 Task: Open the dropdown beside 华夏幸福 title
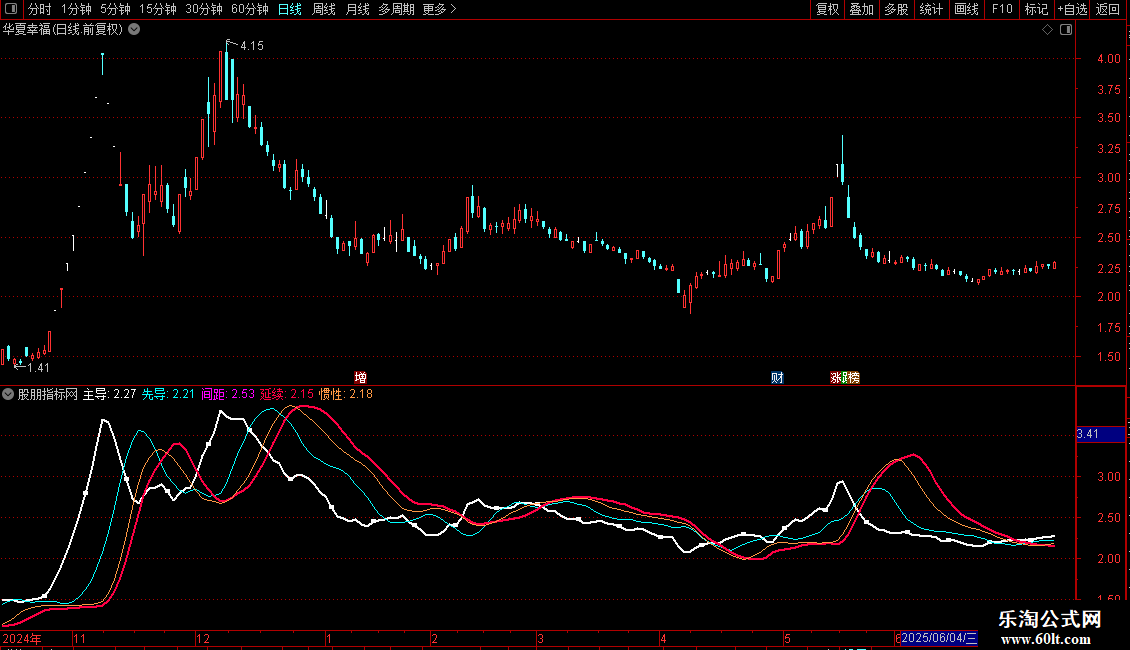(134, 30)
